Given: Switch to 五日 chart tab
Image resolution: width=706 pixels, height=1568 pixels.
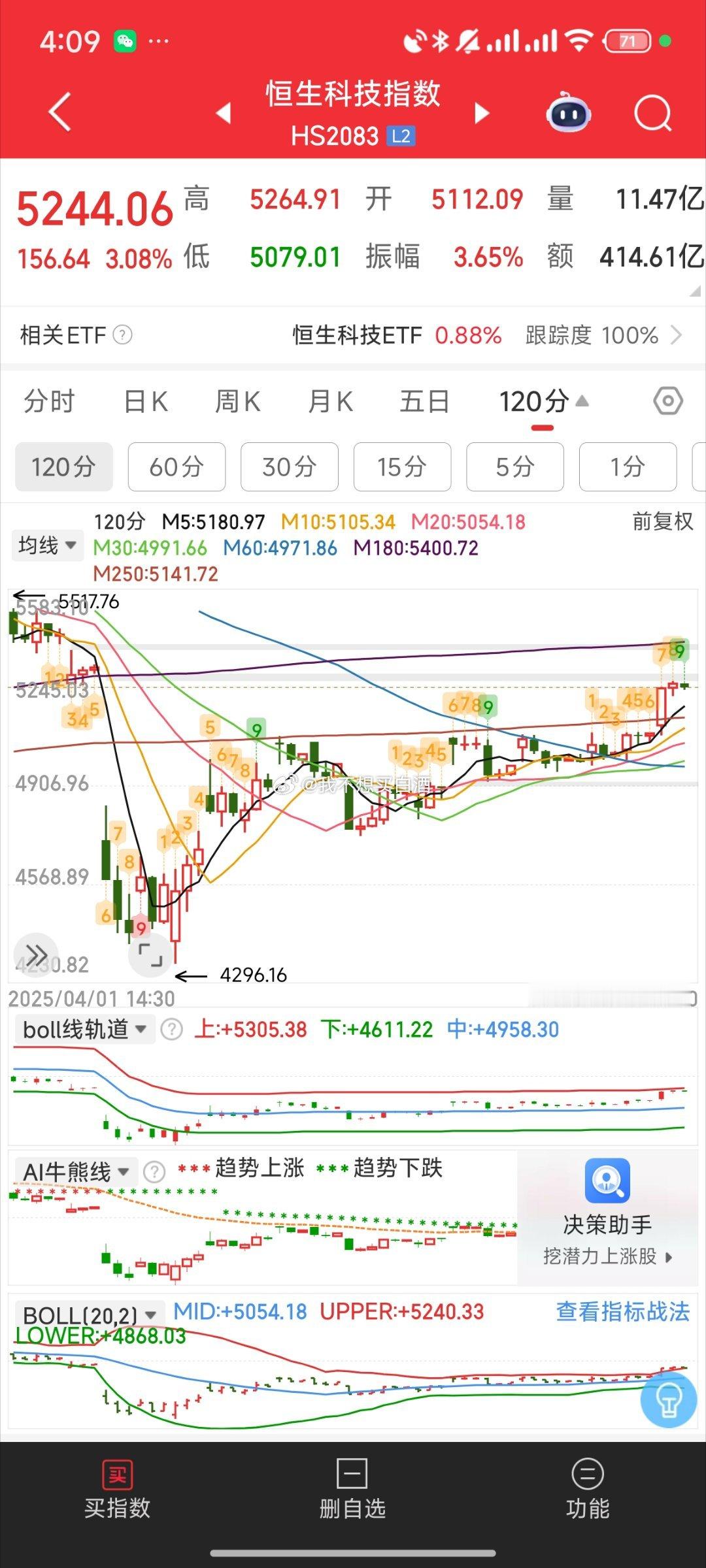Looking at the screenshot, I should 424,401.
